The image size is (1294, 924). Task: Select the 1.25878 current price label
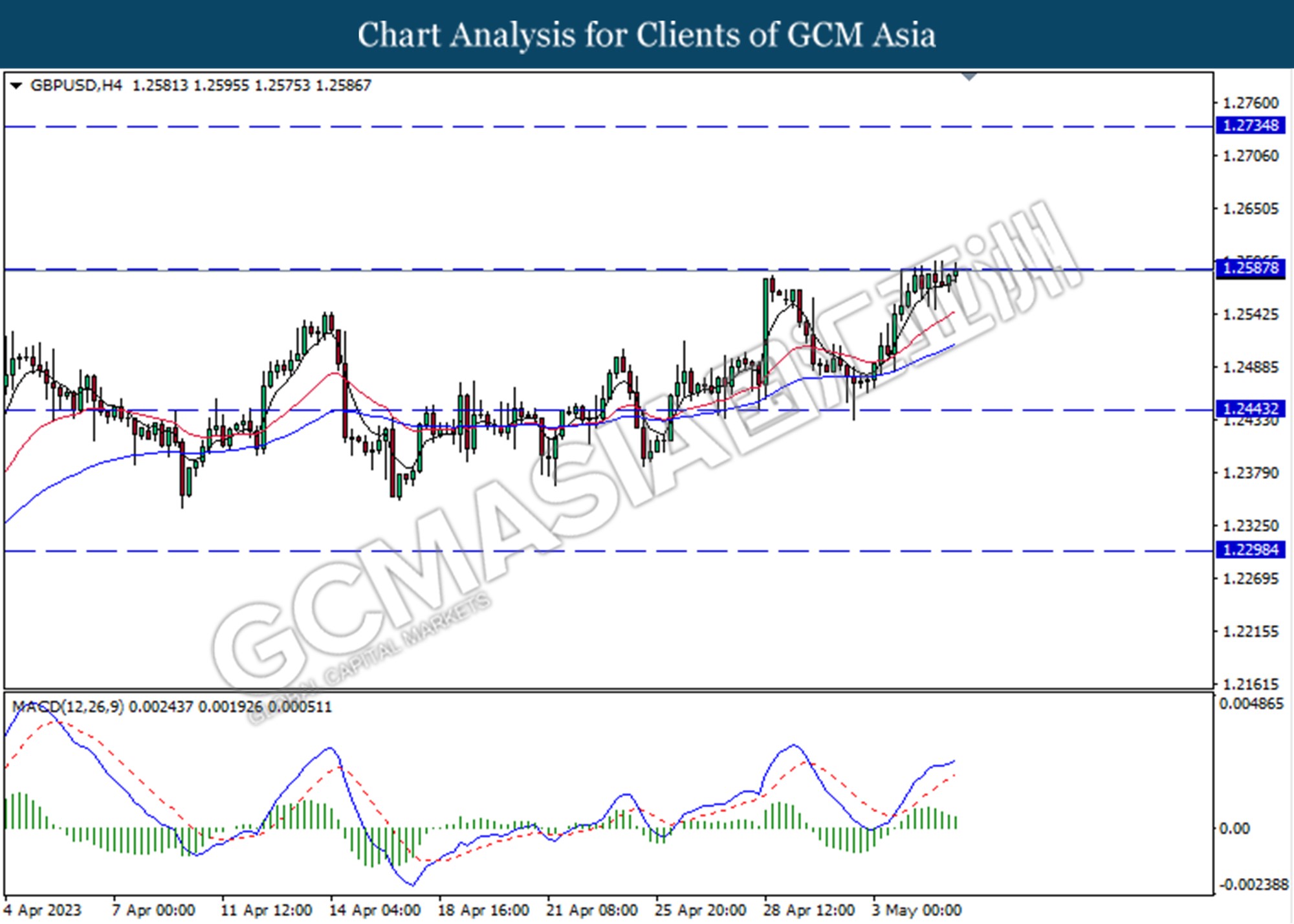click(x=1250, y=268)
